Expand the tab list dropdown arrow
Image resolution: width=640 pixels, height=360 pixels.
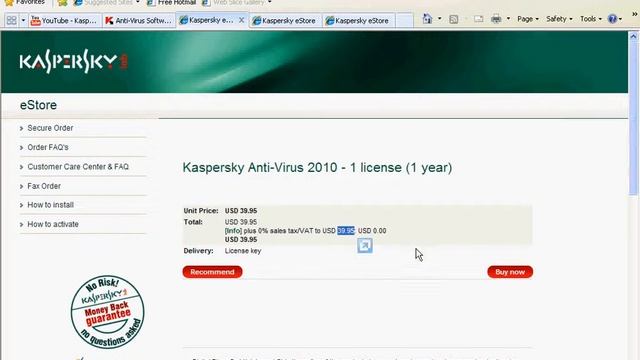point(23,20)
